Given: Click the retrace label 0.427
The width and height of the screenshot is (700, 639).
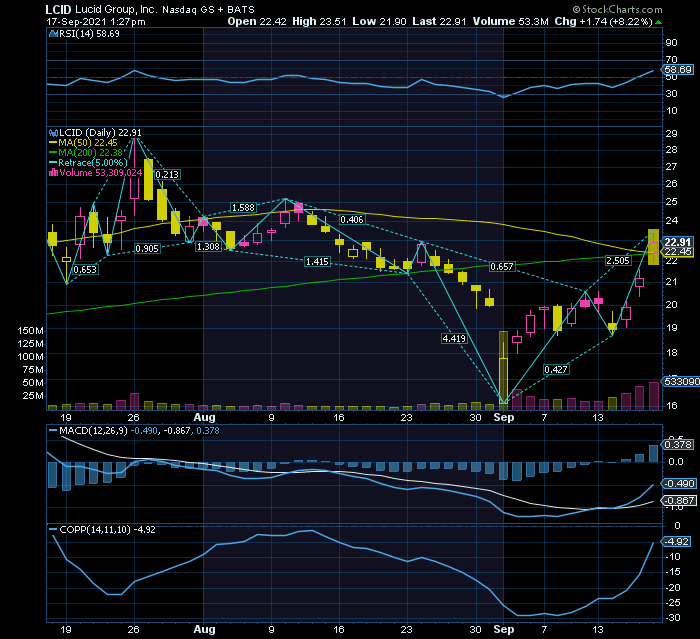Looking at the screenshot, I should coord(556,370).
